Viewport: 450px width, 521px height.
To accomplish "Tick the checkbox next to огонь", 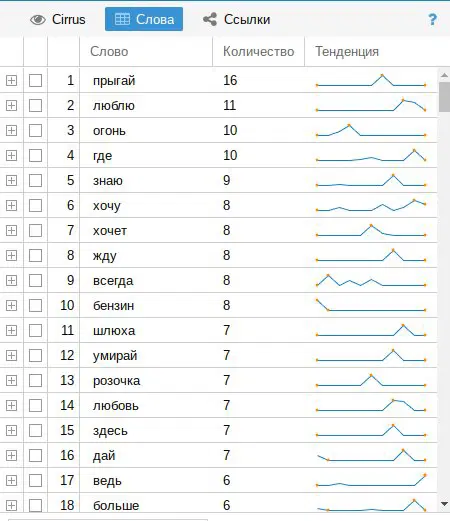I will pos(35,131).
